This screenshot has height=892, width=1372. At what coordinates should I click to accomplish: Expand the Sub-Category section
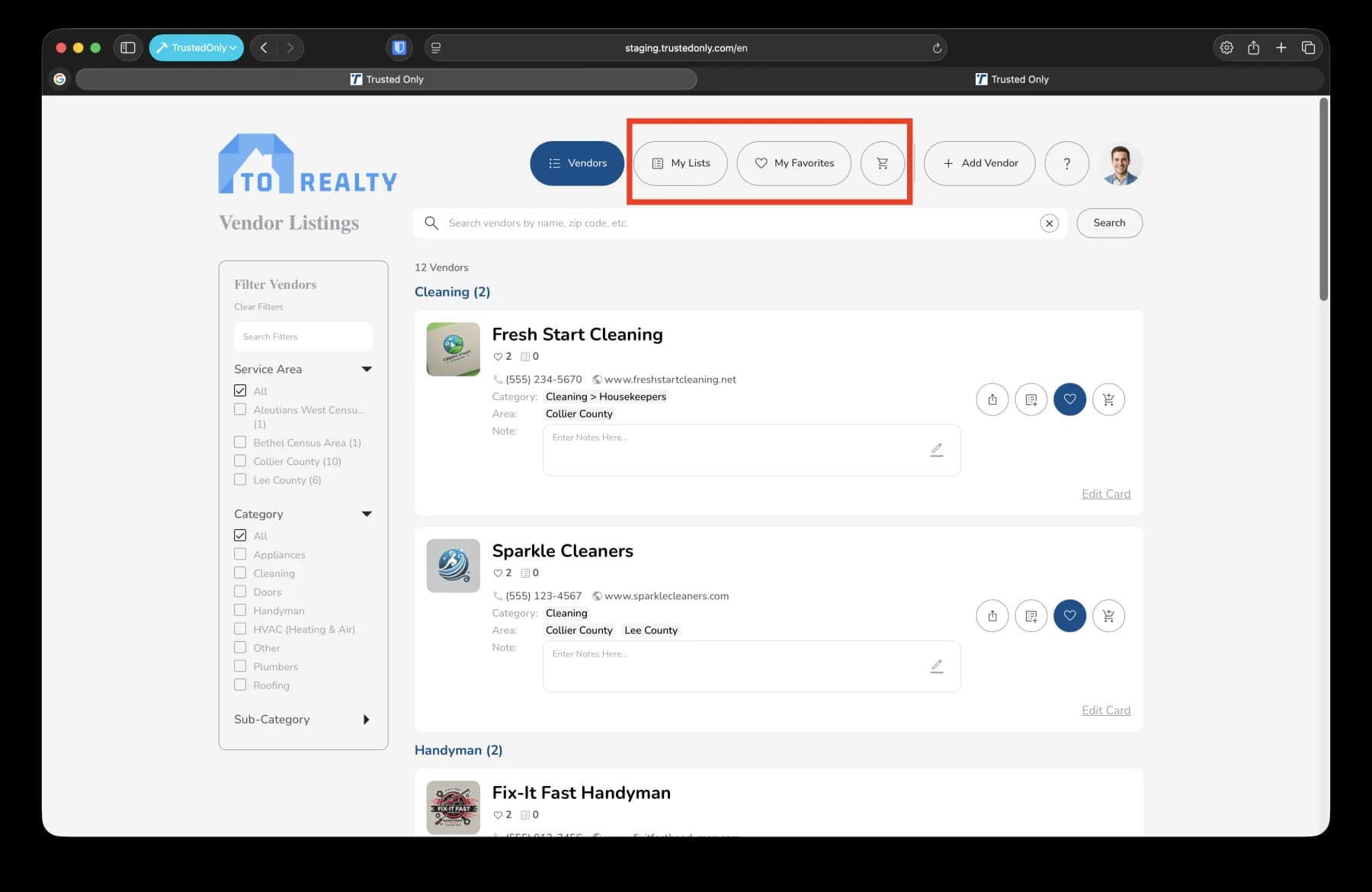[x=367, y=720]
